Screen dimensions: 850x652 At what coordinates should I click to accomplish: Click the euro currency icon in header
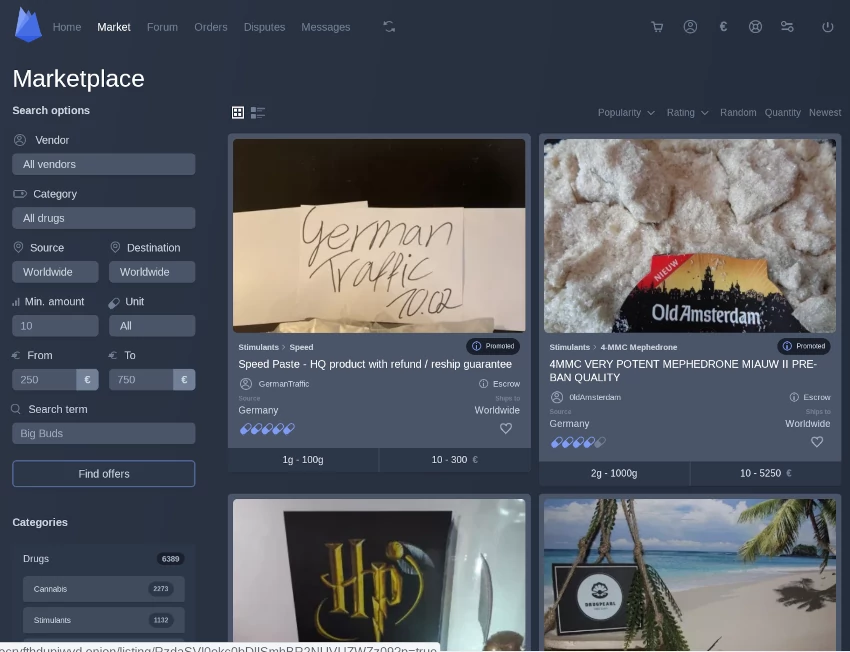723,27
